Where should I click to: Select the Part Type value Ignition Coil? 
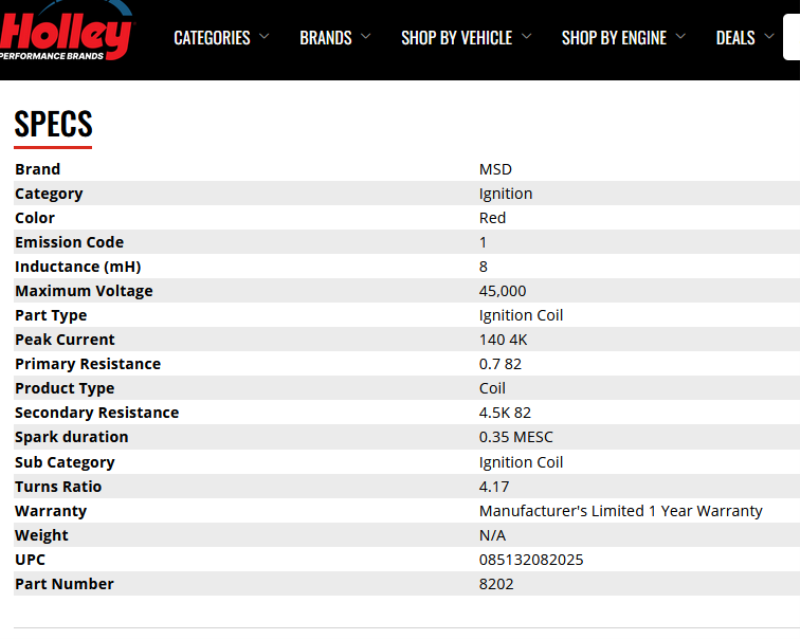pyautogui.click(x=521, y=315)
